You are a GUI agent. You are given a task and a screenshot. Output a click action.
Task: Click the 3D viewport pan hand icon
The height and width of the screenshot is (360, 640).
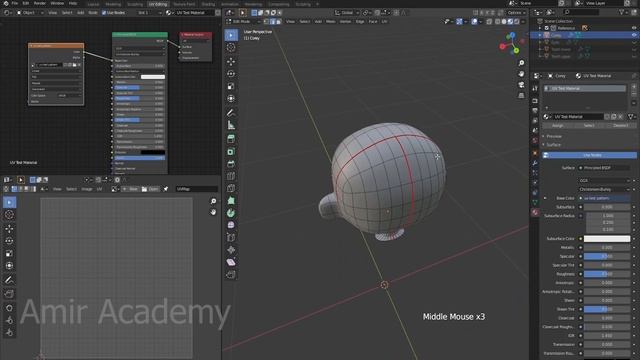click(521, 74)
